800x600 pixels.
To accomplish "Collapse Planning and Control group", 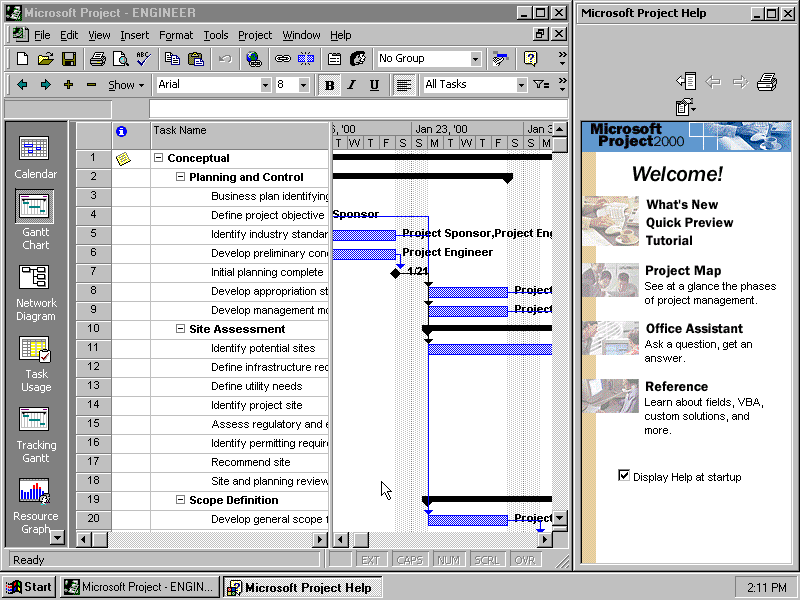I will click(180, 177).
